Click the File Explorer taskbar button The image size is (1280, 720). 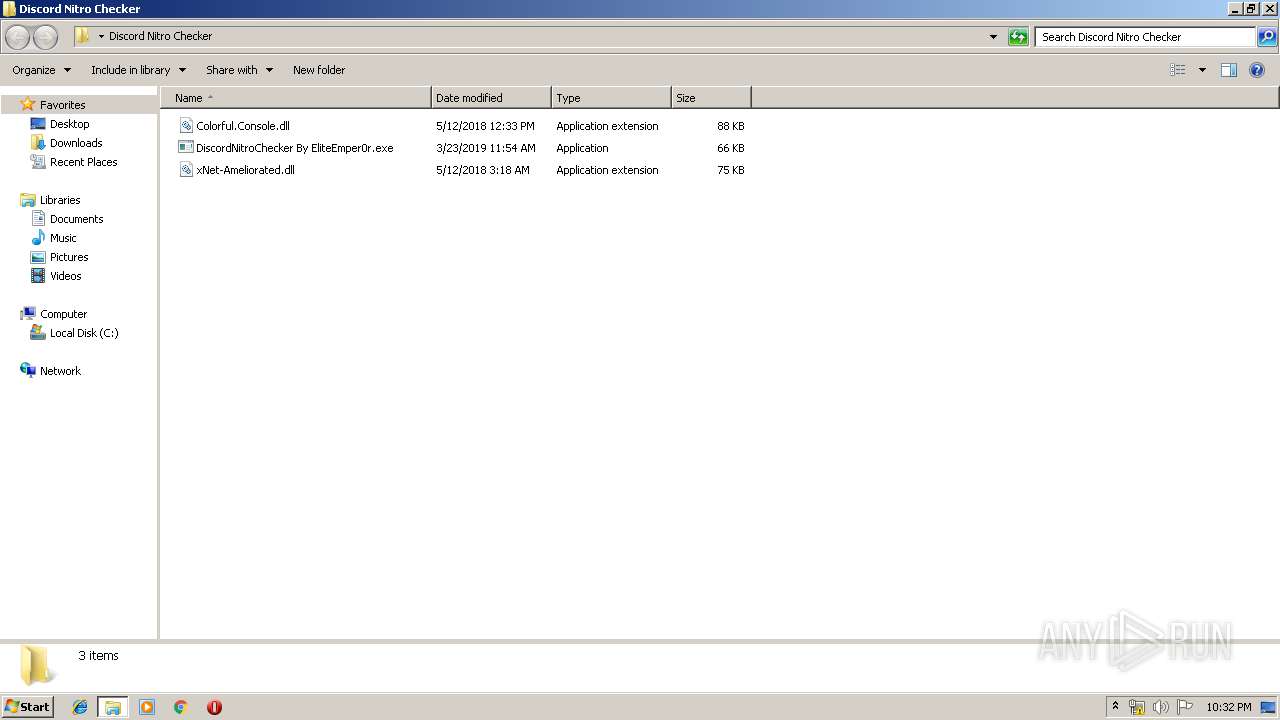click(113, 707)
